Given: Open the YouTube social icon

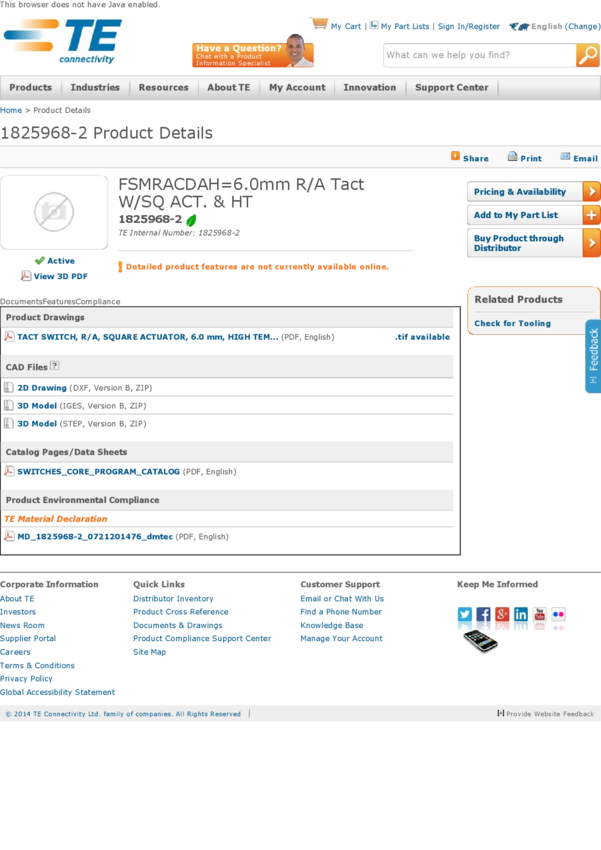Looking at the screenshot, I should [x=540, y=615].
